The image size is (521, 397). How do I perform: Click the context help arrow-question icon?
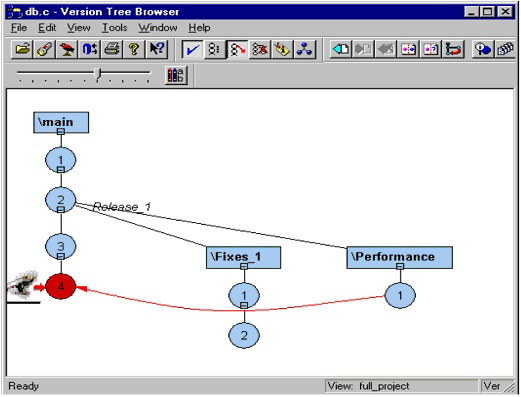pos(157,49)
